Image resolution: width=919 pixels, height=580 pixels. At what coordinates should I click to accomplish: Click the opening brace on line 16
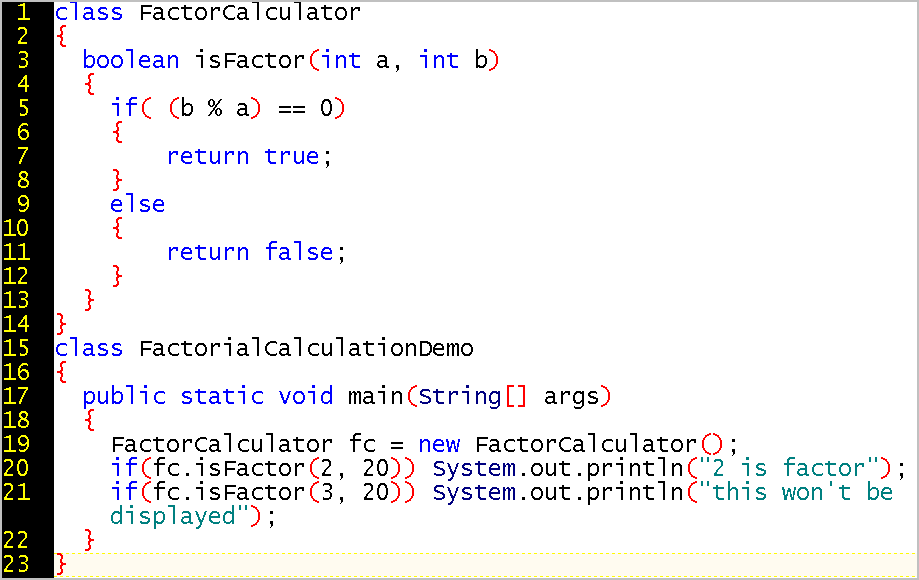click(x=62, y=372)
